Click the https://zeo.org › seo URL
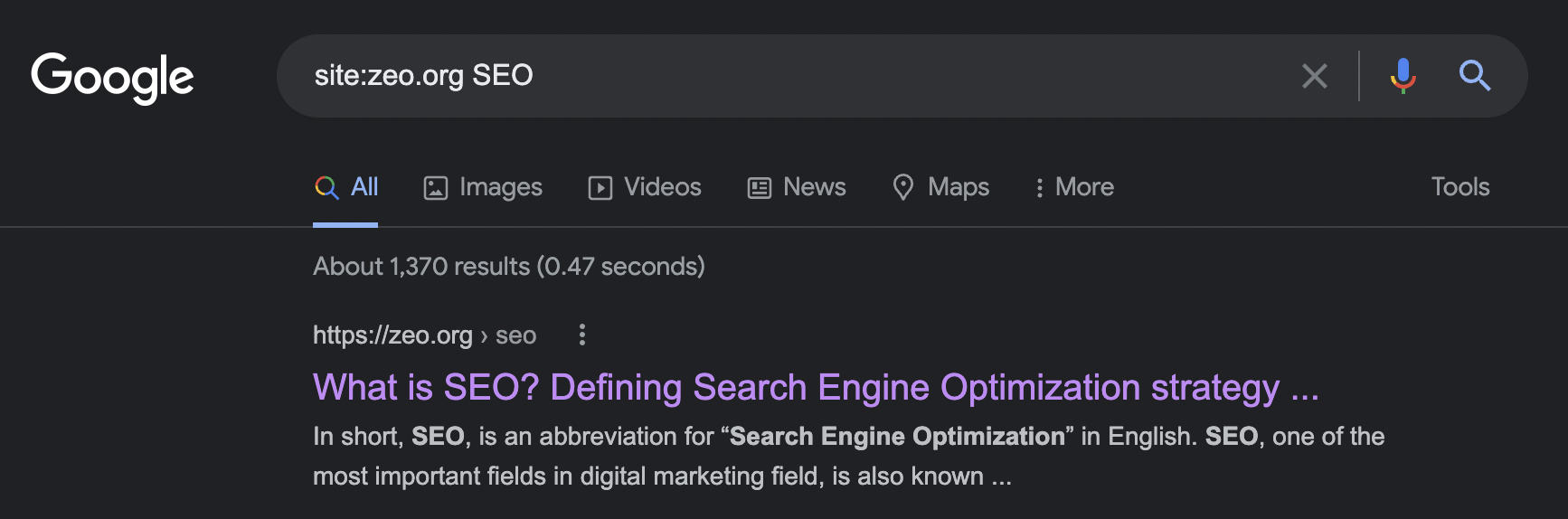 coord(424,335)
